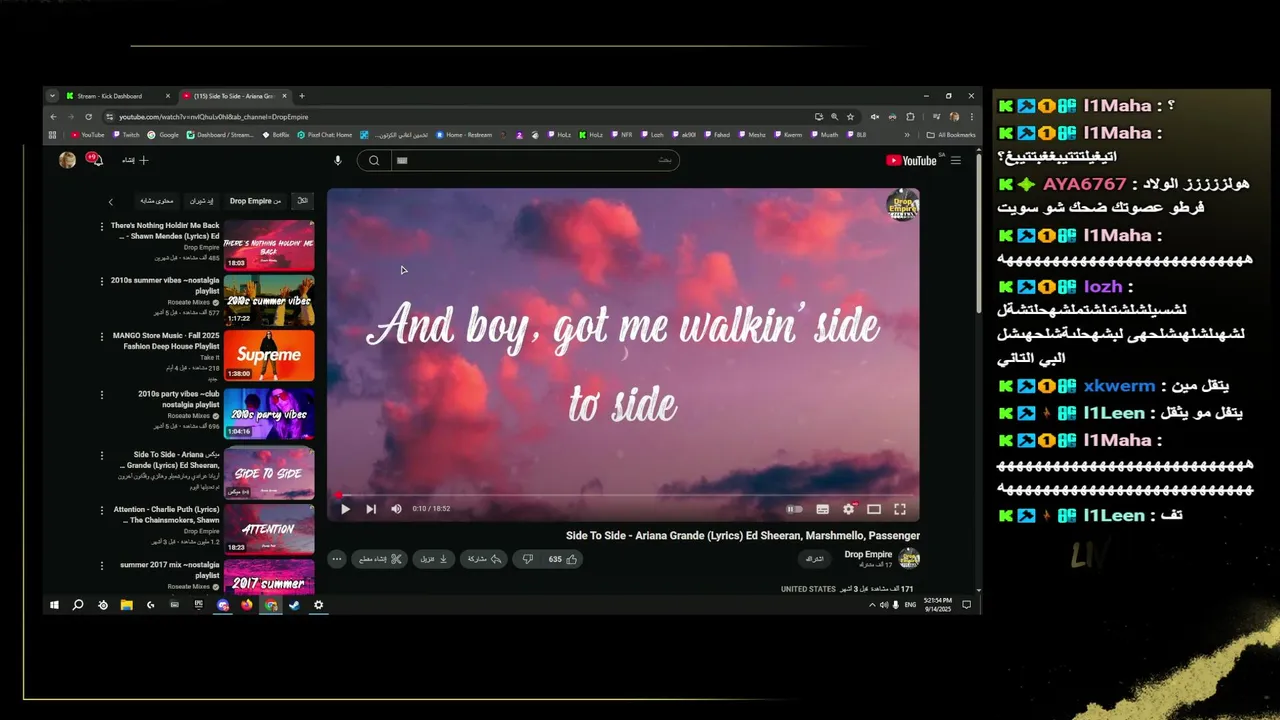The width and height of the screenshot is (1280, 720).
Task: Open the 2010s party vibes playlist title
Action: tap(178, 399)
